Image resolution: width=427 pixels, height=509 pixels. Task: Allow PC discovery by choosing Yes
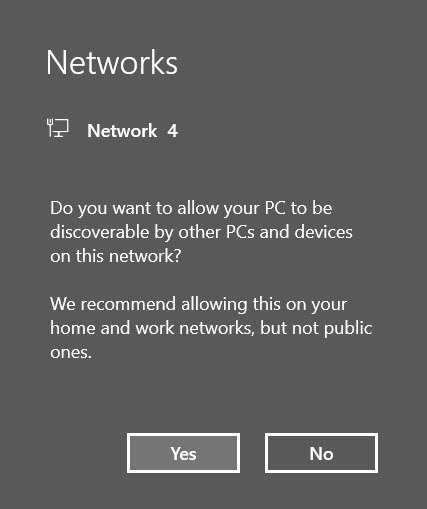pos(183,453)
